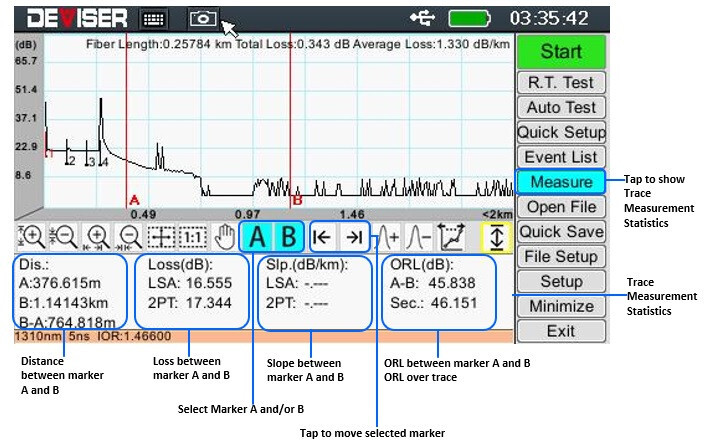Tap the Minimize button
The image size is (705, 442).
(561, 306)
